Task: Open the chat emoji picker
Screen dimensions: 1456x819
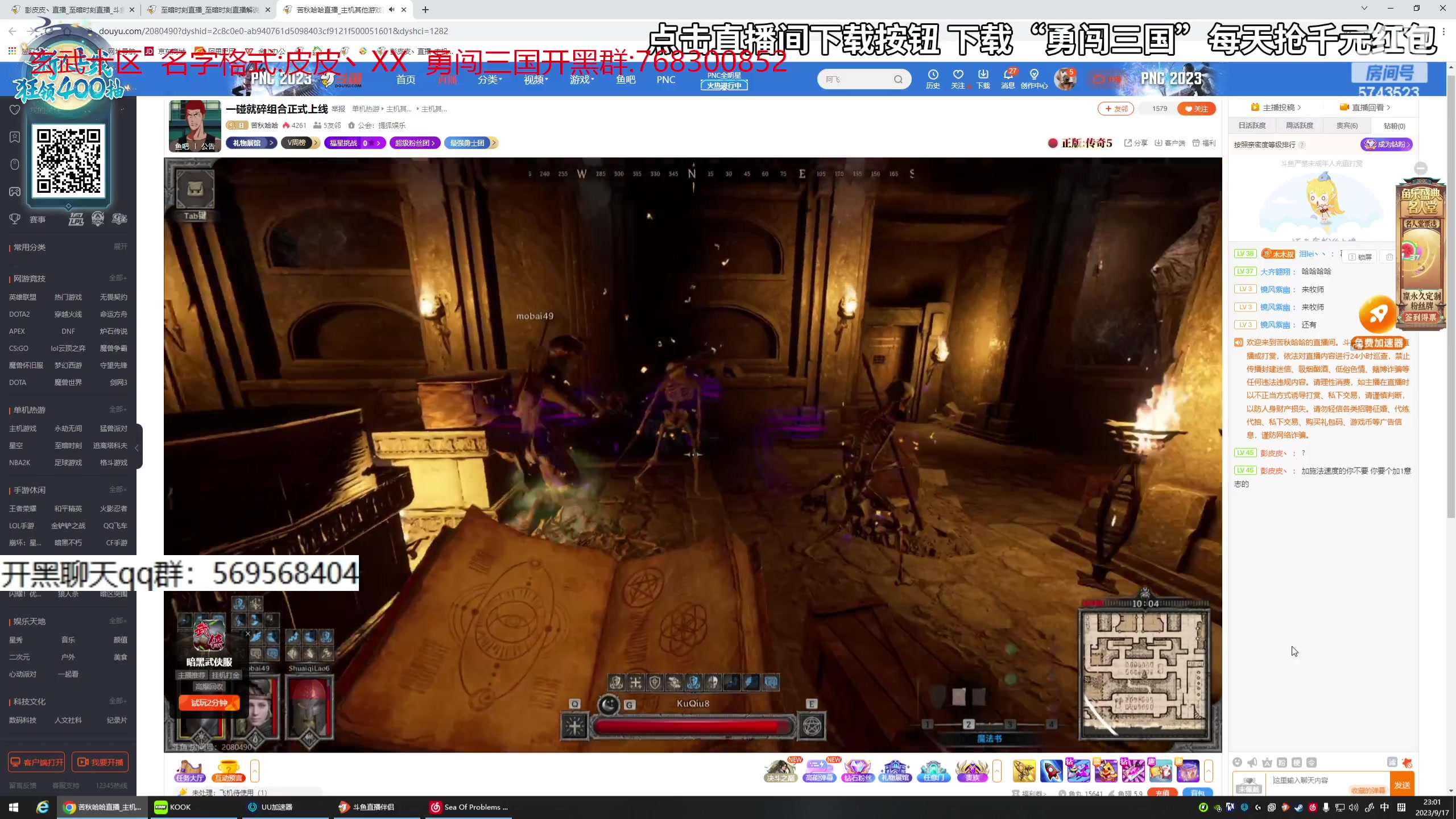Action: click(x=1237, y=762)
